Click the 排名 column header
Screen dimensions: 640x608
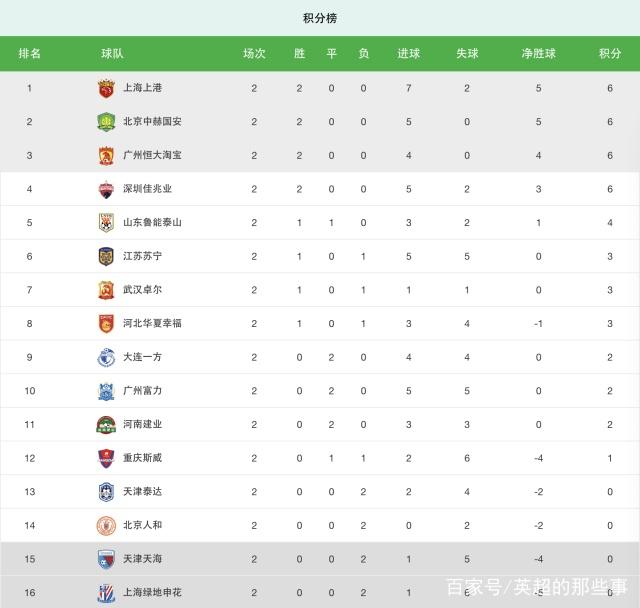[x=30, y=53]
